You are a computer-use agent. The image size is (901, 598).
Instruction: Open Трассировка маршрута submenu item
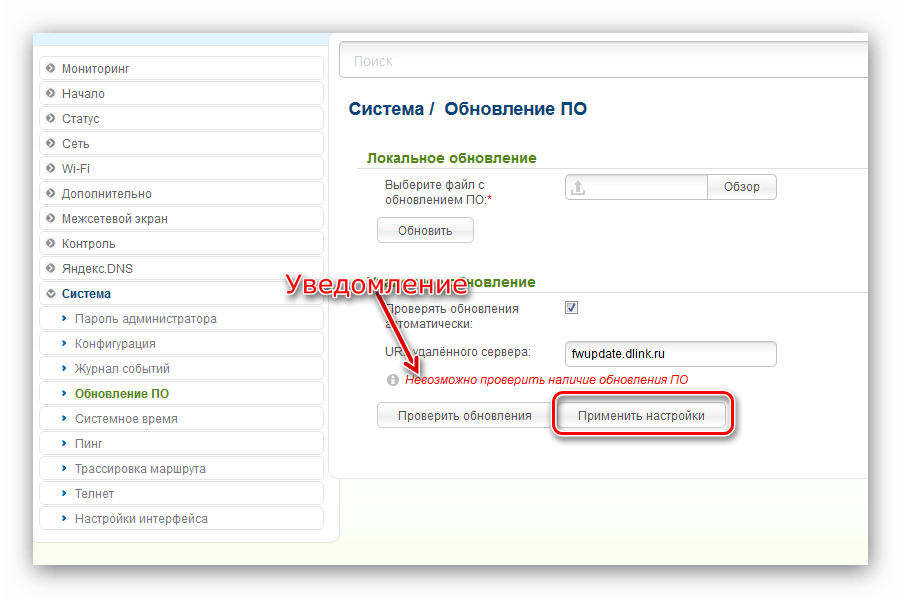(x=181, y=468)
